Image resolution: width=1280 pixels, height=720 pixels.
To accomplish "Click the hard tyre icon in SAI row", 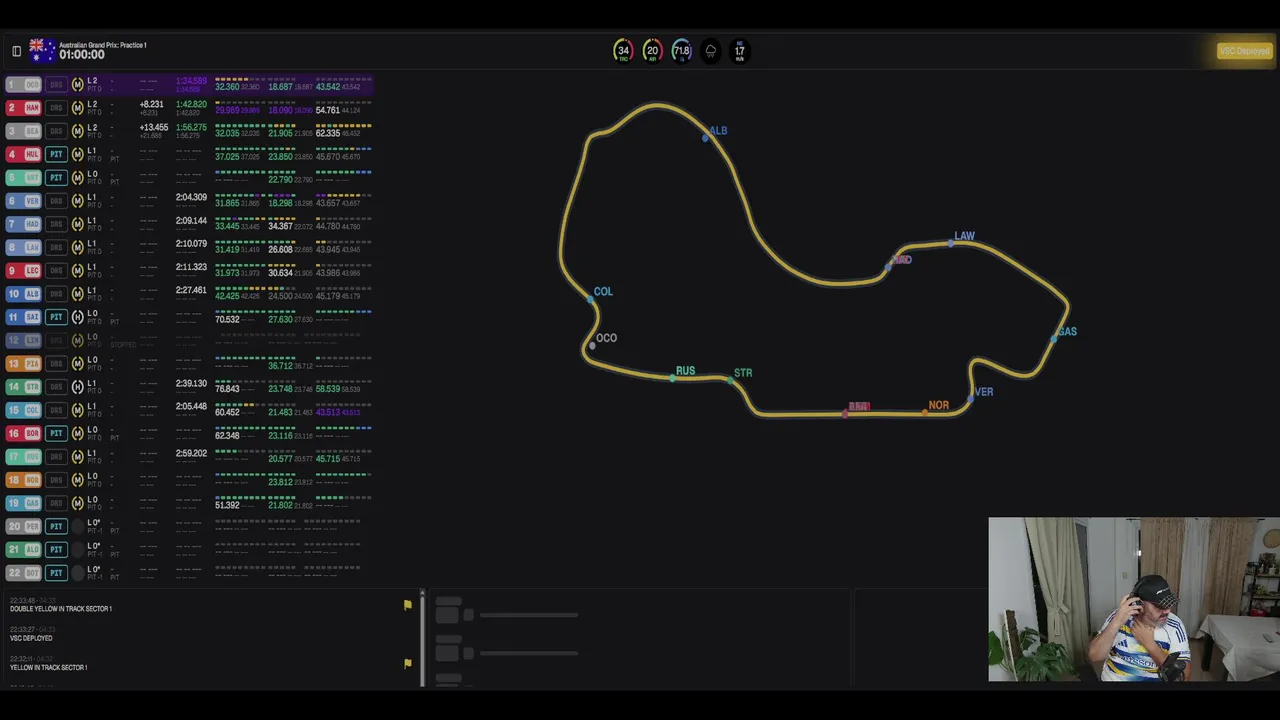I will (x=78, y=317).
